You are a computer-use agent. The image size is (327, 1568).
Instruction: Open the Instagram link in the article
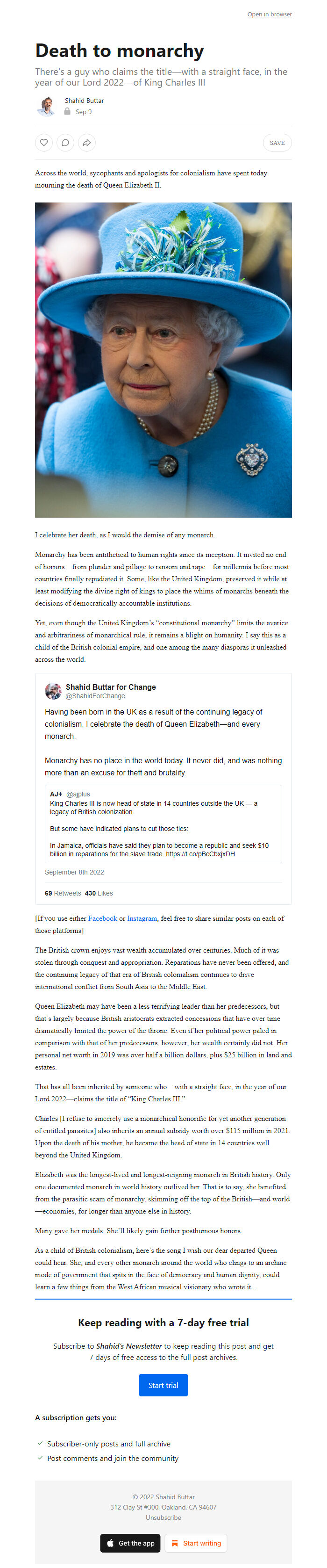(141, 918)
